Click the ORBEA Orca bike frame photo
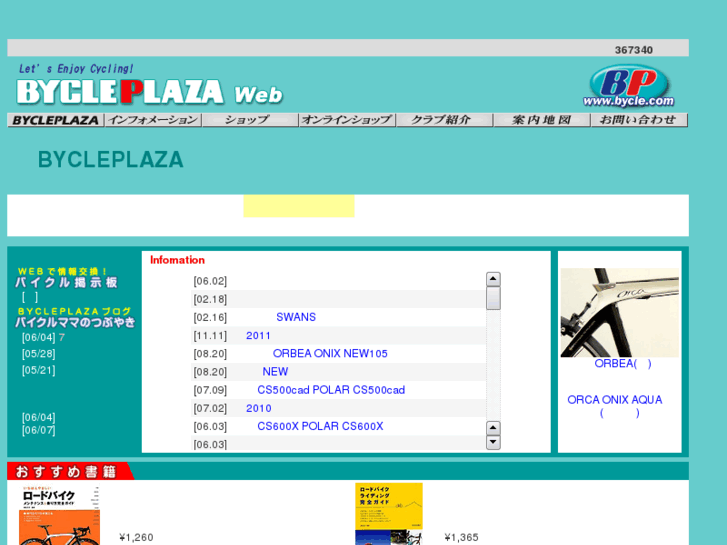This screenshot has height=545, width=727. pyautogui.click(x=620, y=313)
